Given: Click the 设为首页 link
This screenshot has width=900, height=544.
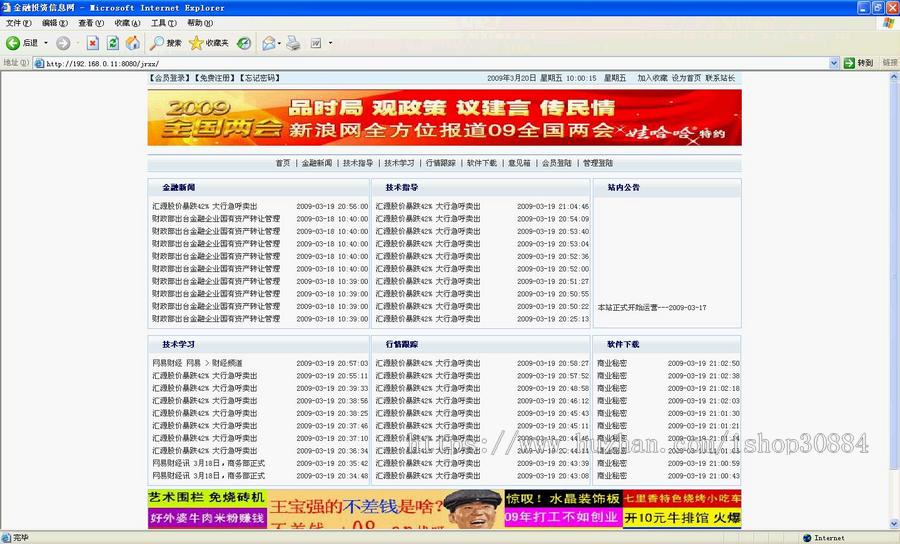Looking at the screenshot, I should click(686, 78).
